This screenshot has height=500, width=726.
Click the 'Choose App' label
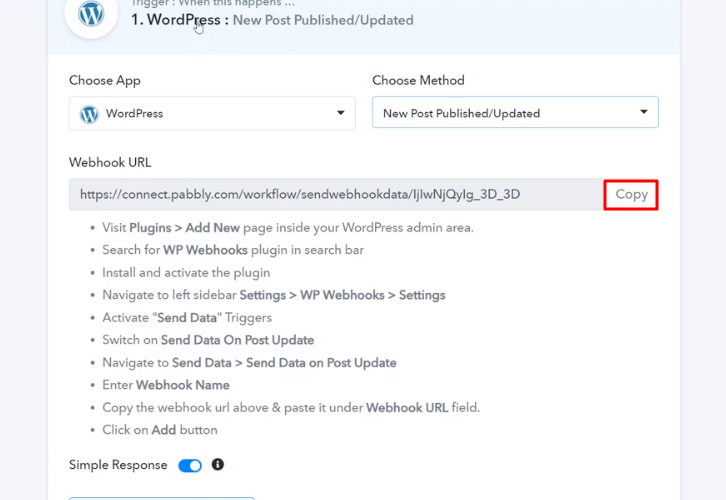[x=105, y=81]
